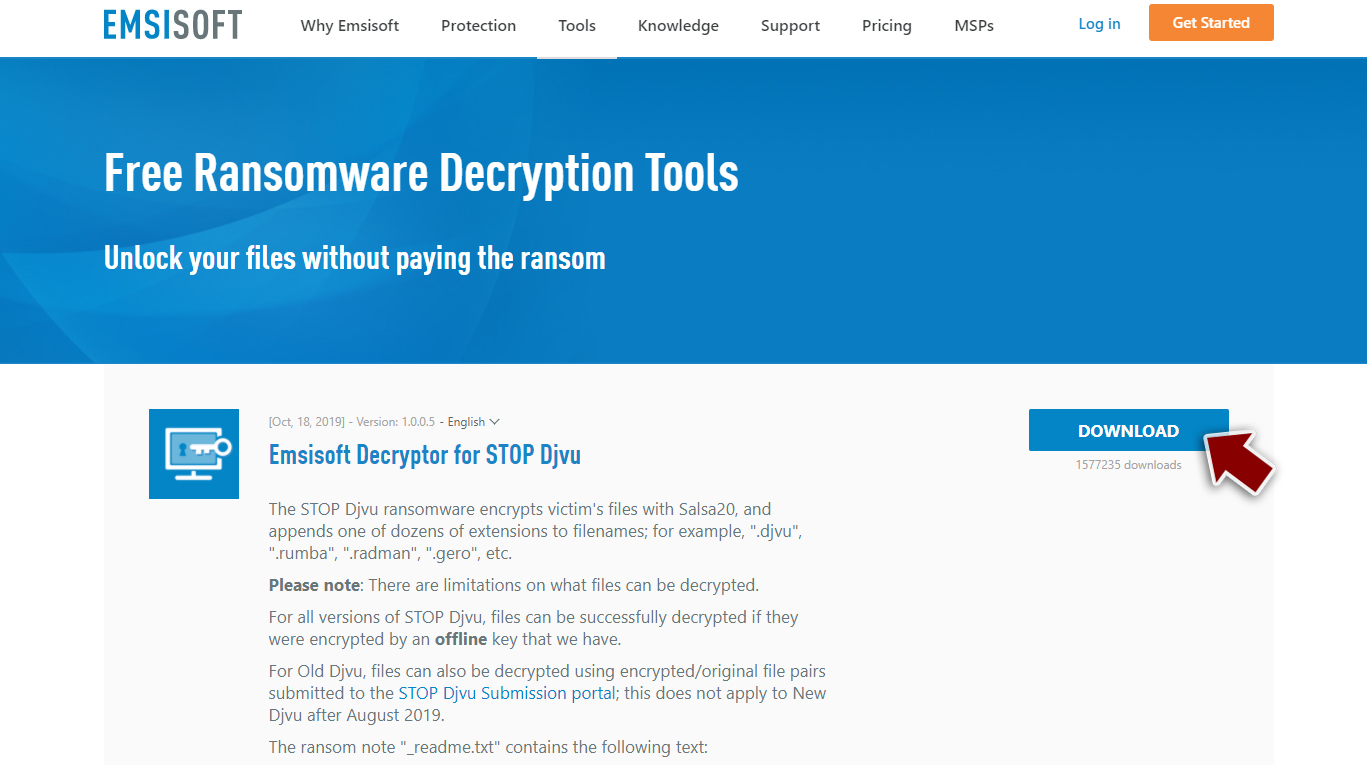Click the STOP Djvu decryptor key icon
This screenshot has width=1367, height=765.
pos(194,454)
